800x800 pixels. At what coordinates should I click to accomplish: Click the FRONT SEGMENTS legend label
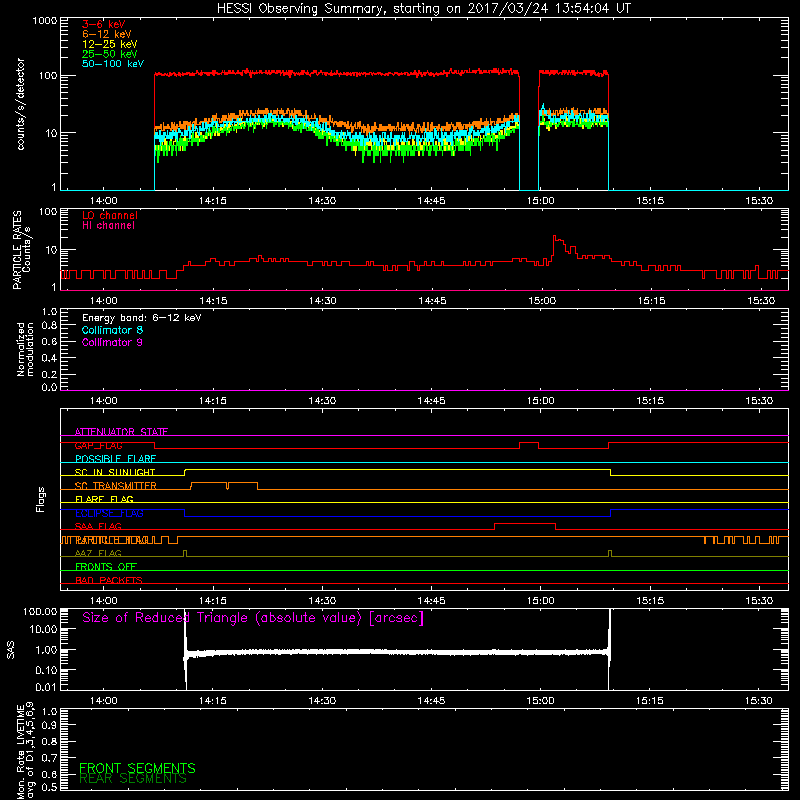pos(137,768)
